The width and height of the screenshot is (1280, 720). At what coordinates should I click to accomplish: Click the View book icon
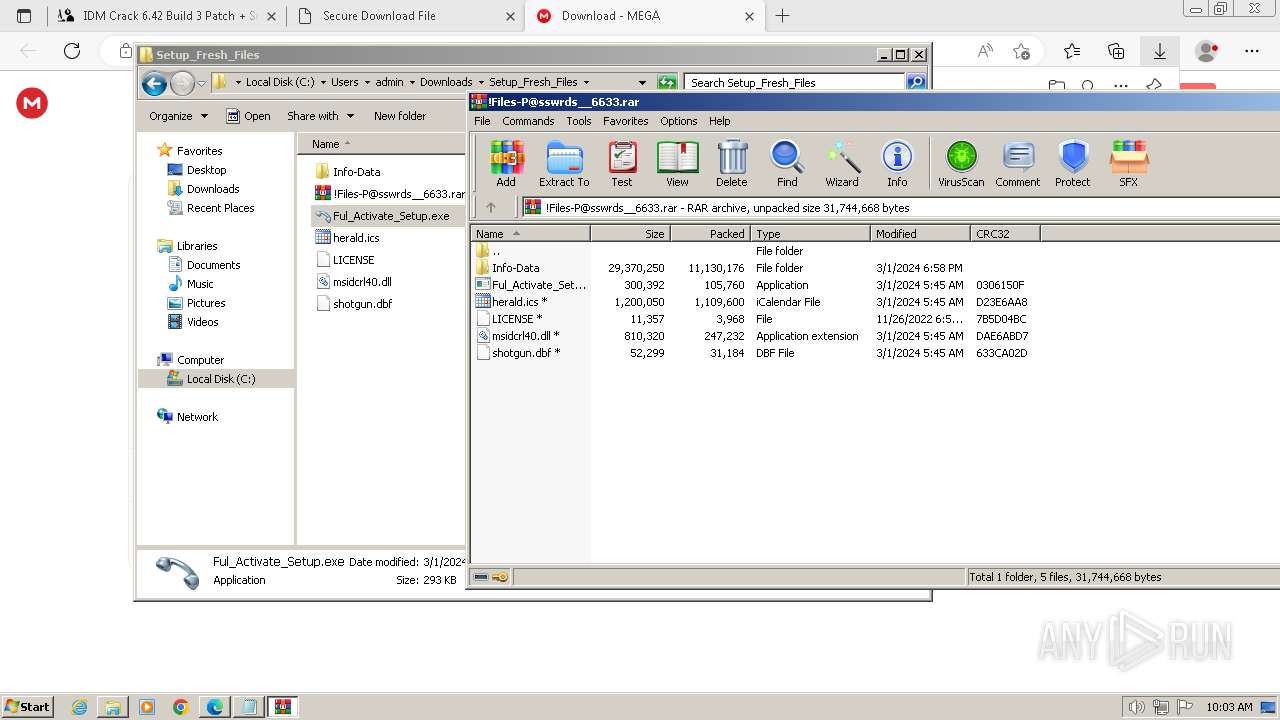click(x=677, y=163)
